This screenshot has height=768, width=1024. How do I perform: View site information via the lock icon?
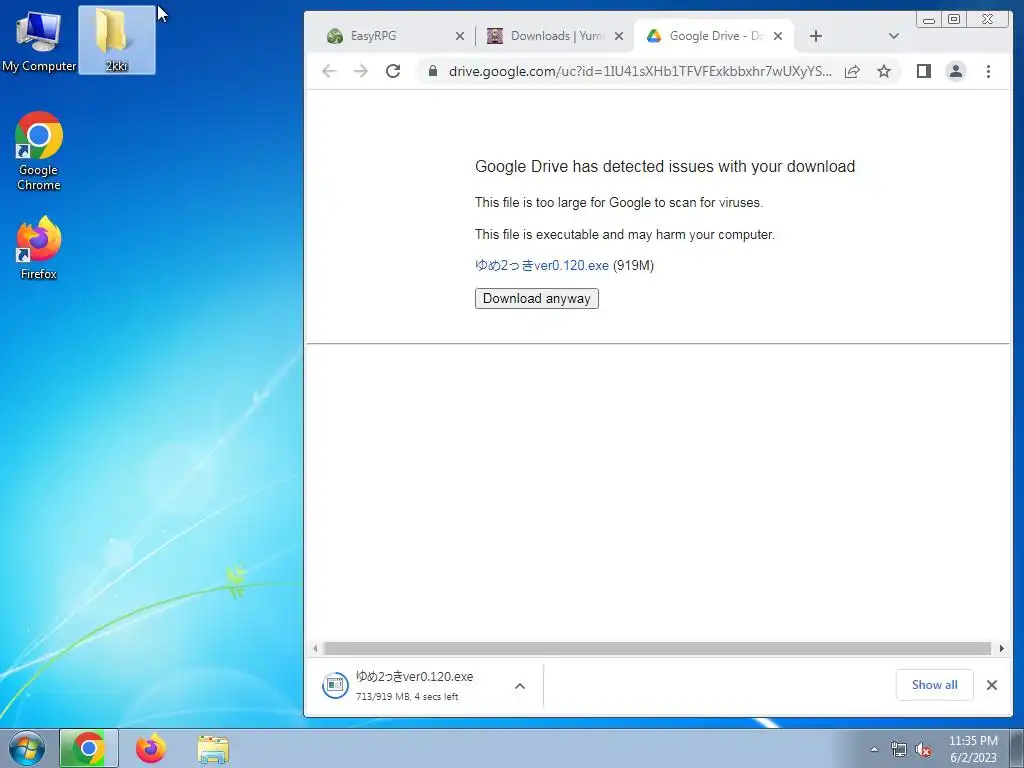point(432,71)
